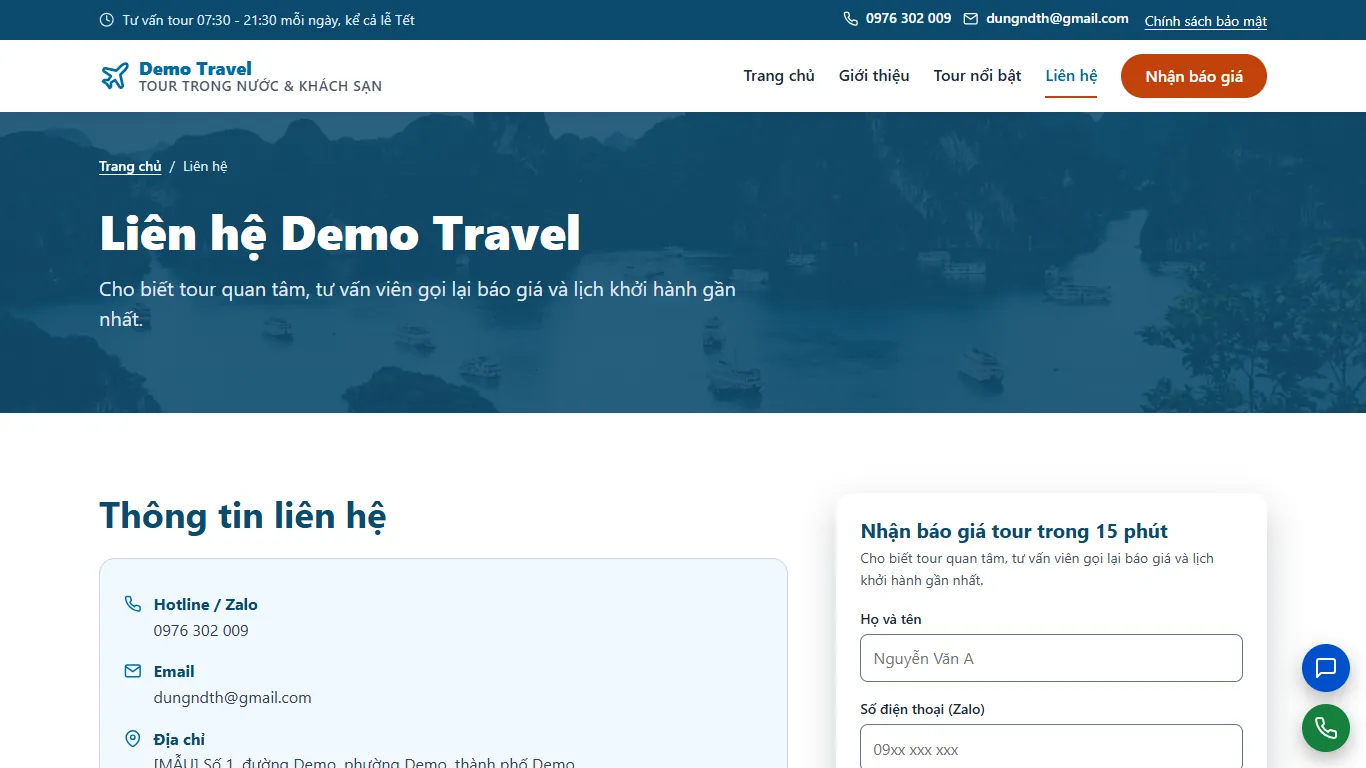Click the Số điện thoại (Zalo) label
Viewport: 1366px width, 768px height.
click(922, 709)
